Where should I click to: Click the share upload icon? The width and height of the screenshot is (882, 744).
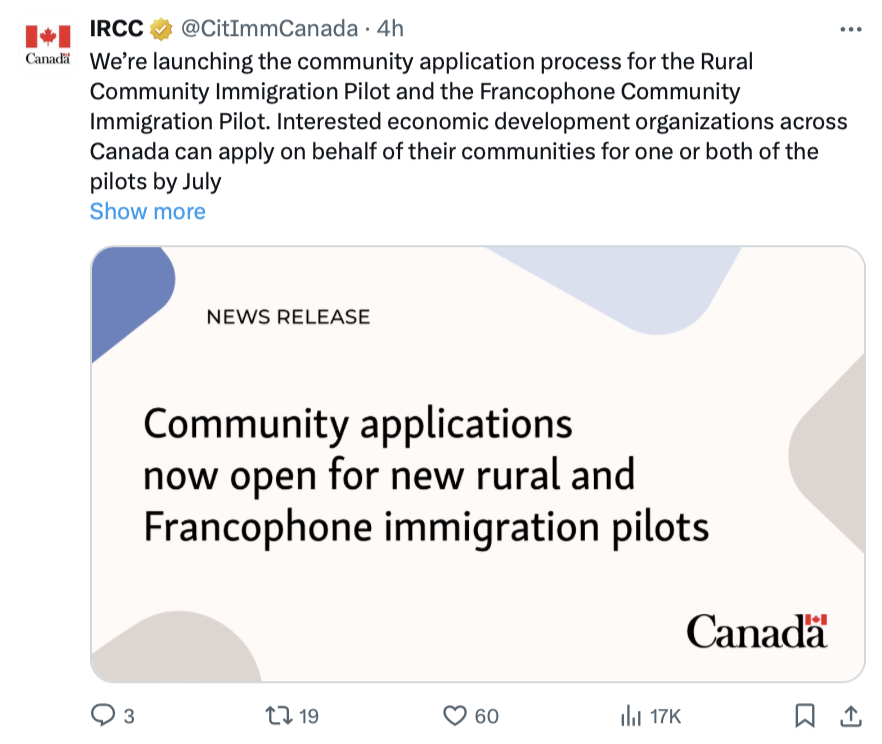pos(850,715)
